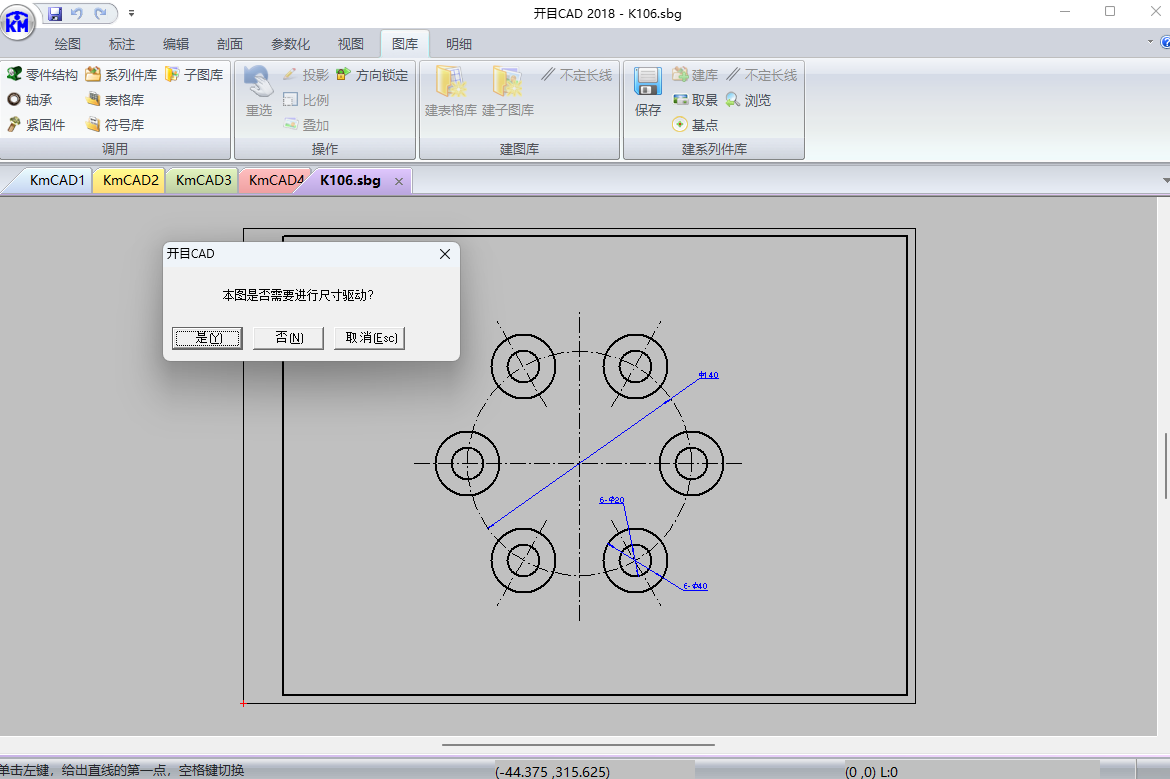Open the KmCAD3 document tab
The height and width of the screenshot is (779, 1170).
202,180
